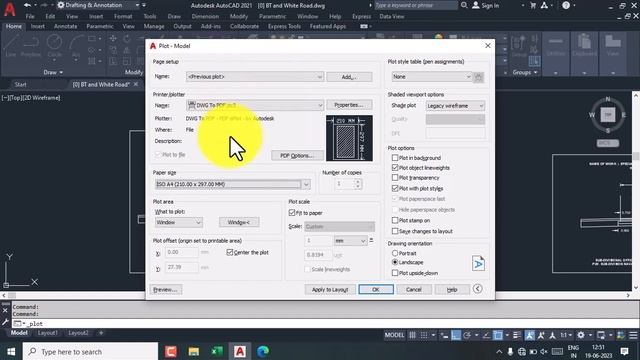Toggle polar tracking icon in status bar
This screenshot has width=640, height=360.
coord(467,335)
